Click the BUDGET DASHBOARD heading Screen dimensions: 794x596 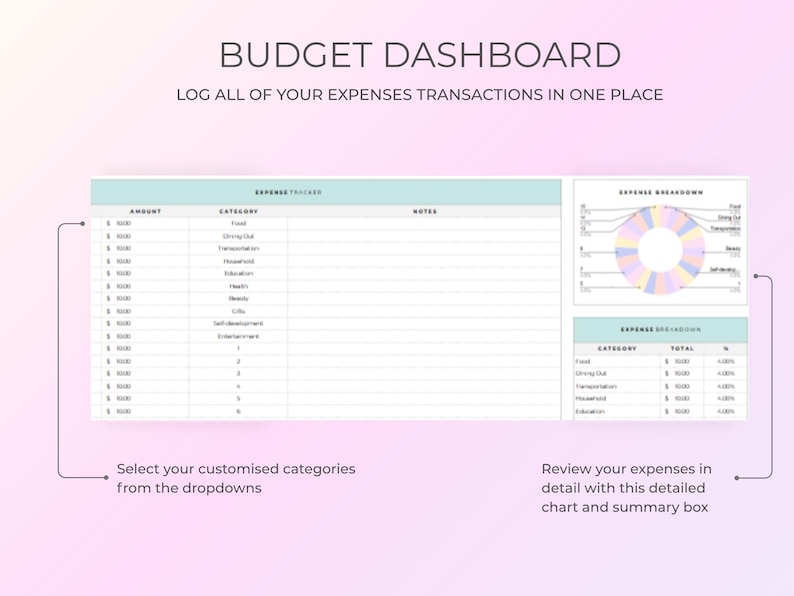click(x=420, y=55)
